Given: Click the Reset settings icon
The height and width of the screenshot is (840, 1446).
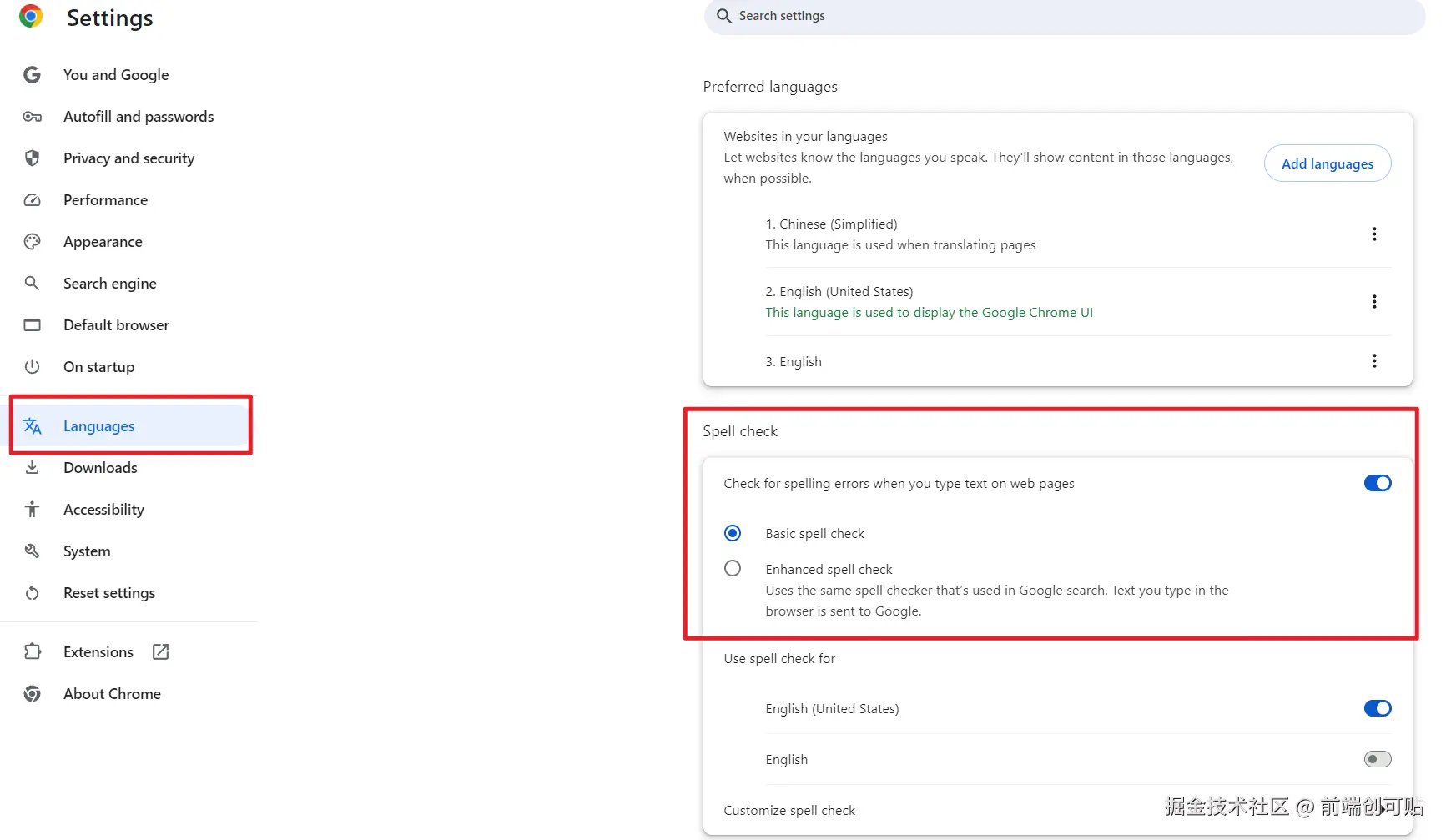Looking at the screenshot, I should [32, 593].
